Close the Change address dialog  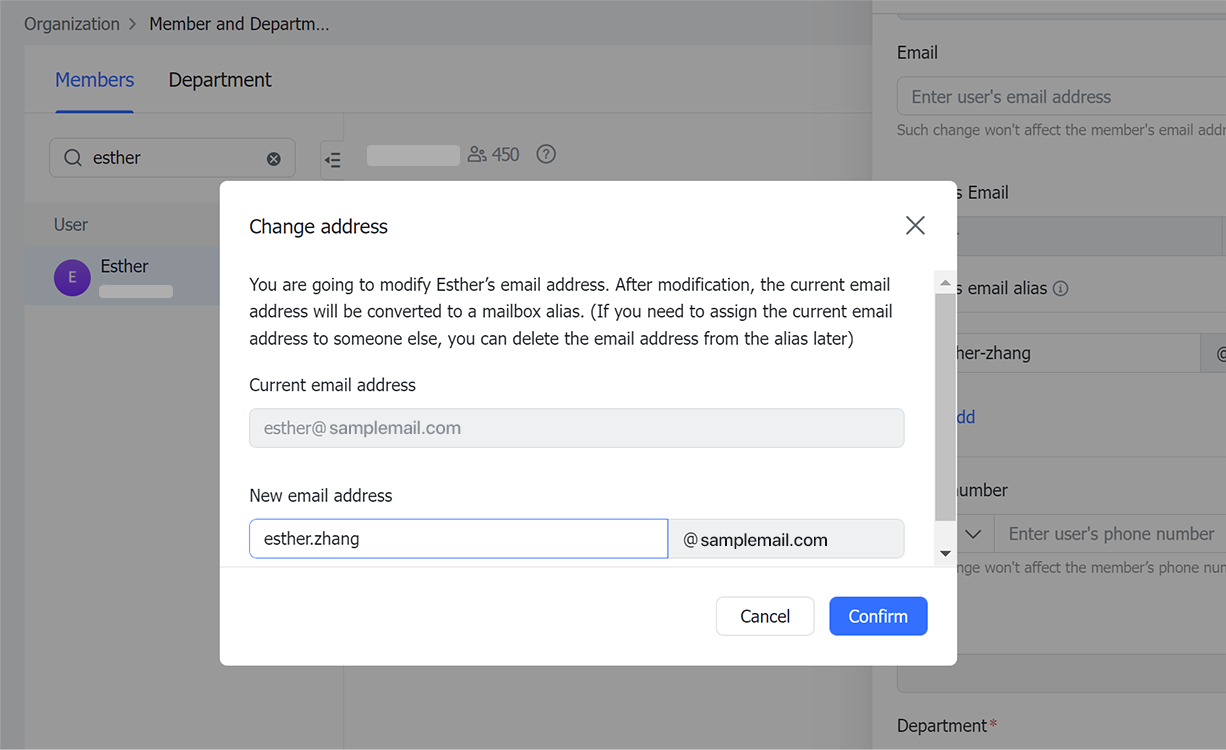915,225
